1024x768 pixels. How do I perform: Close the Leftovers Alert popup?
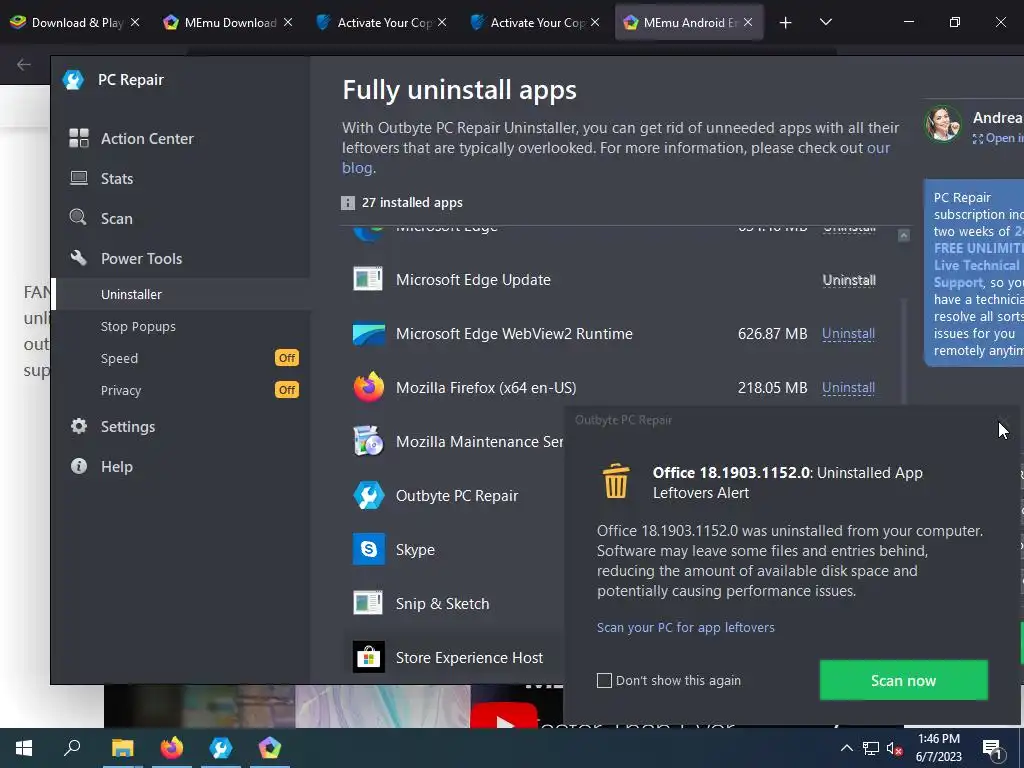click(1003, 421)
